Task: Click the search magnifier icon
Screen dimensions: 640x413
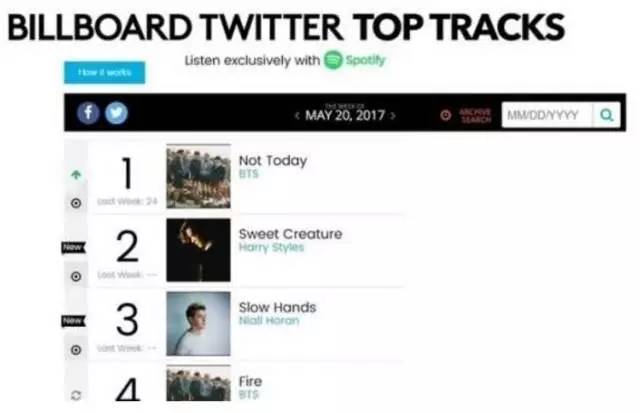Action: point(607,115)
